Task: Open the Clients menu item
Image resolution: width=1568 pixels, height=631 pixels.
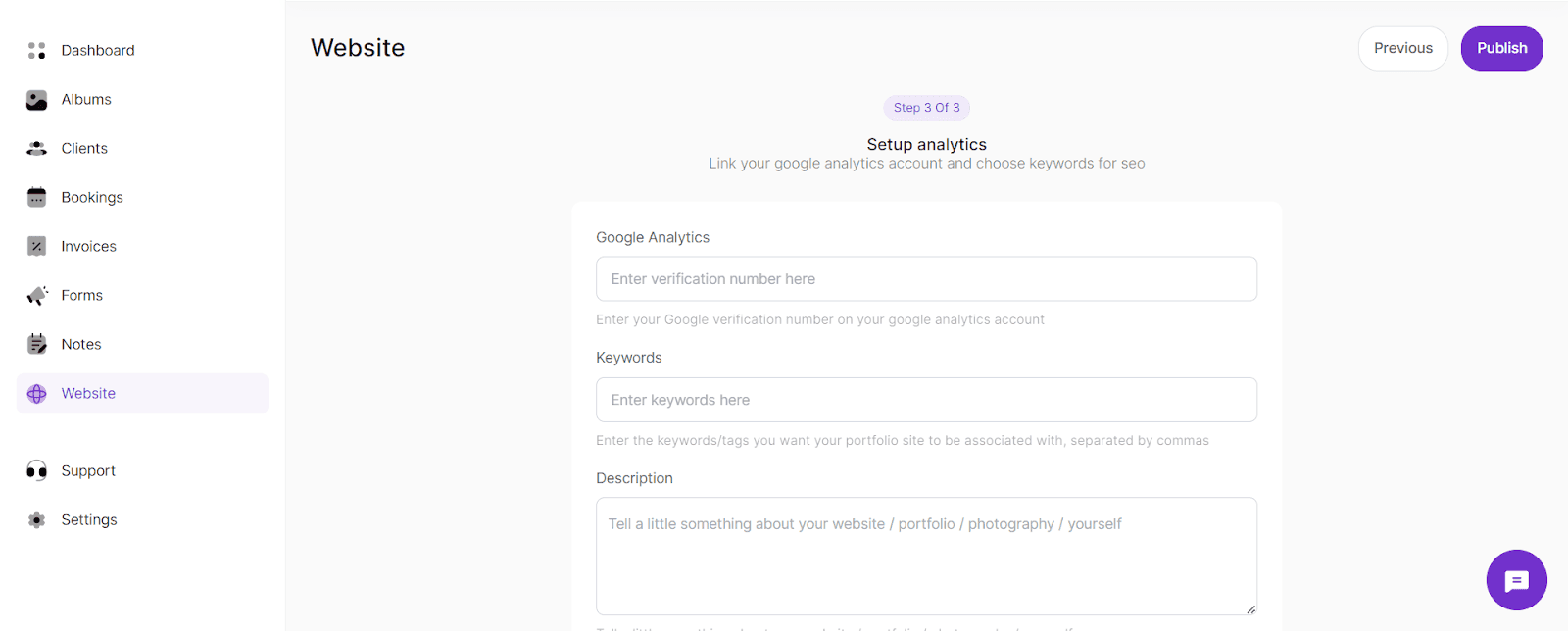Action: [84, 149]
